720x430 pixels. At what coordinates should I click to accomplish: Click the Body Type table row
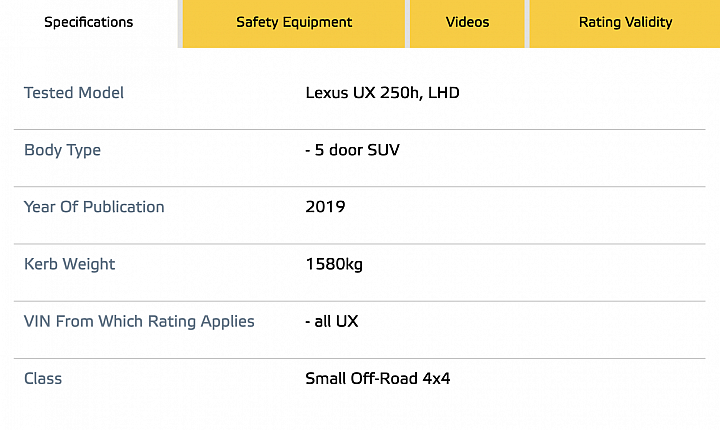(x=360, y=158)
